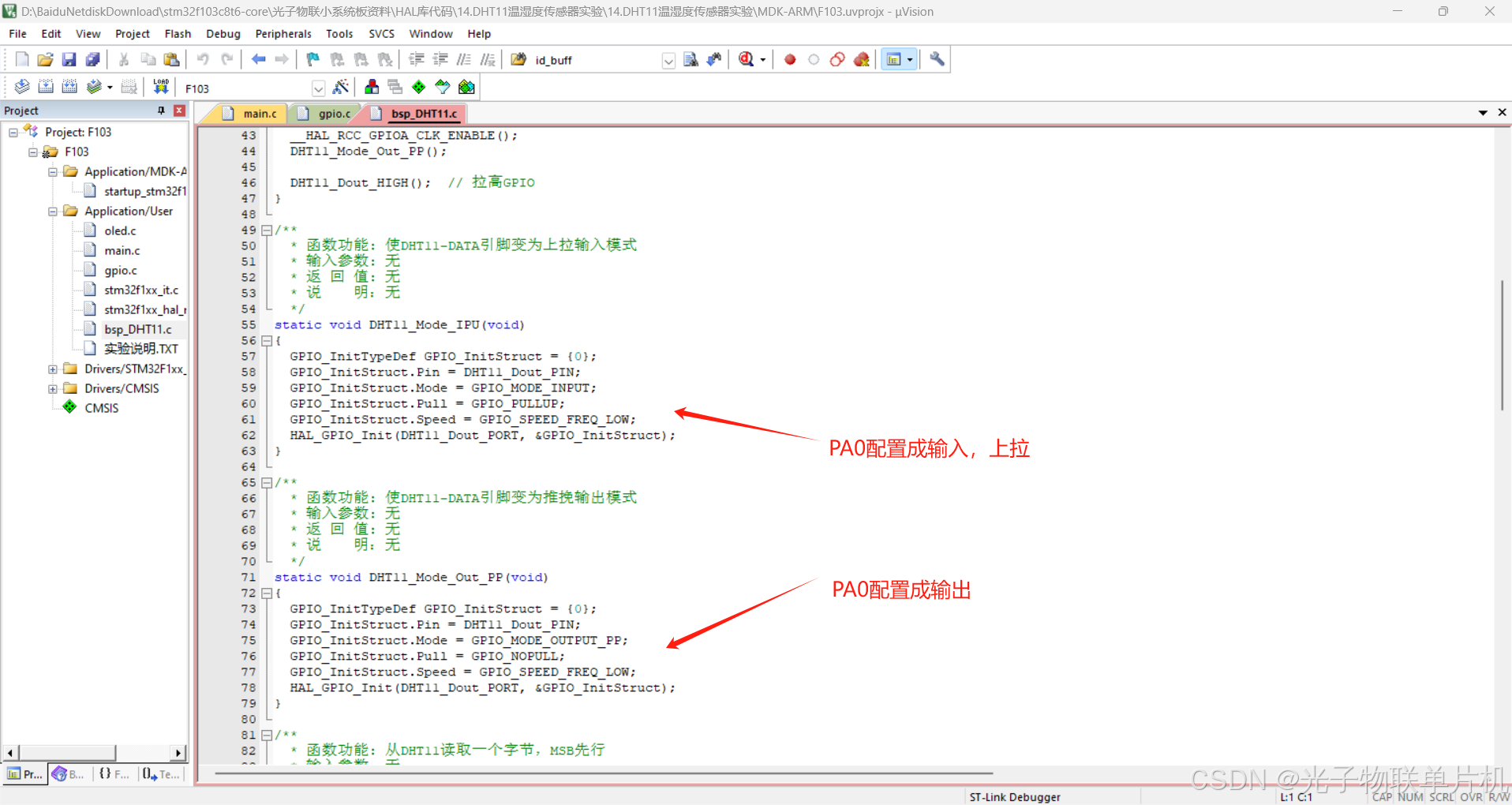This screenshot has width=1512, height=805.
Task: Click the editor vertical scrollbar thumb
Action: [1502, 344]
